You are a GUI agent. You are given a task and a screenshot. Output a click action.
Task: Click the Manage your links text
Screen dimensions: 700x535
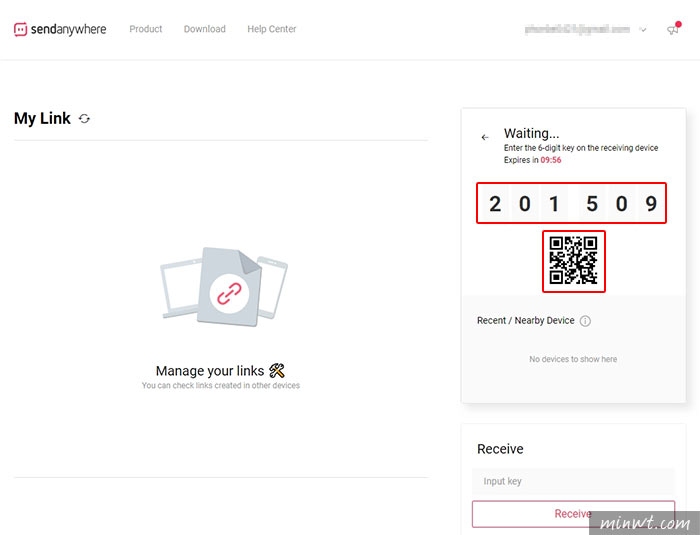(210, 371)
